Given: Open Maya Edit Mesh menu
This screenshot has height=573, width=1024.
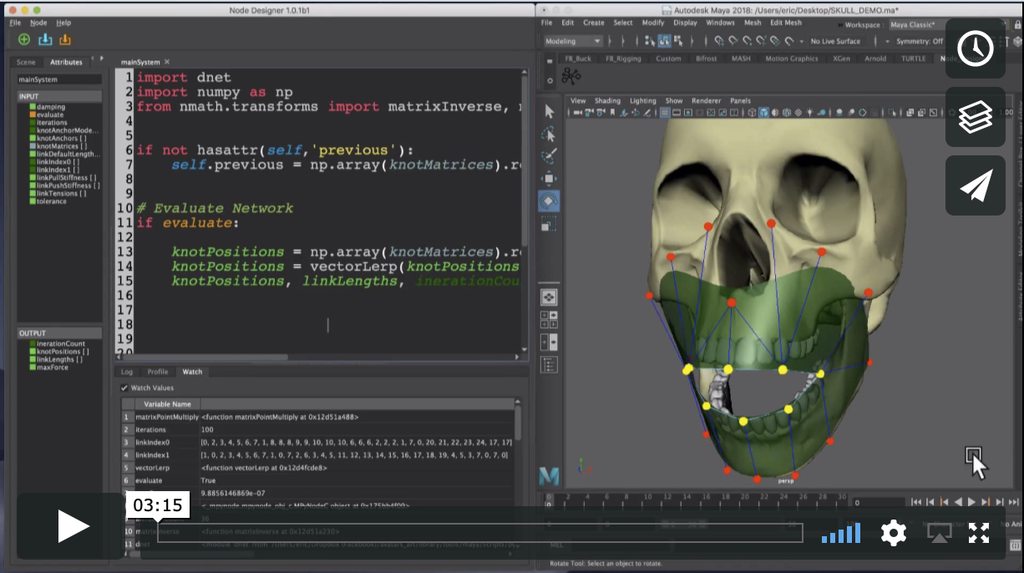Looking at the screenshot, I should (786, 23).
